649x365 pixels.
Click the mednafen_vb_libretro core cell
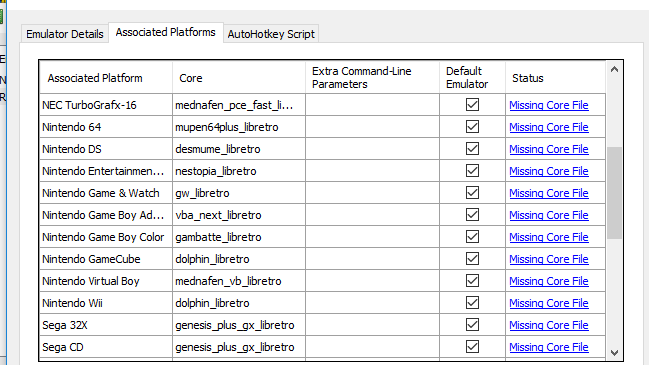[x=239, y=281]
